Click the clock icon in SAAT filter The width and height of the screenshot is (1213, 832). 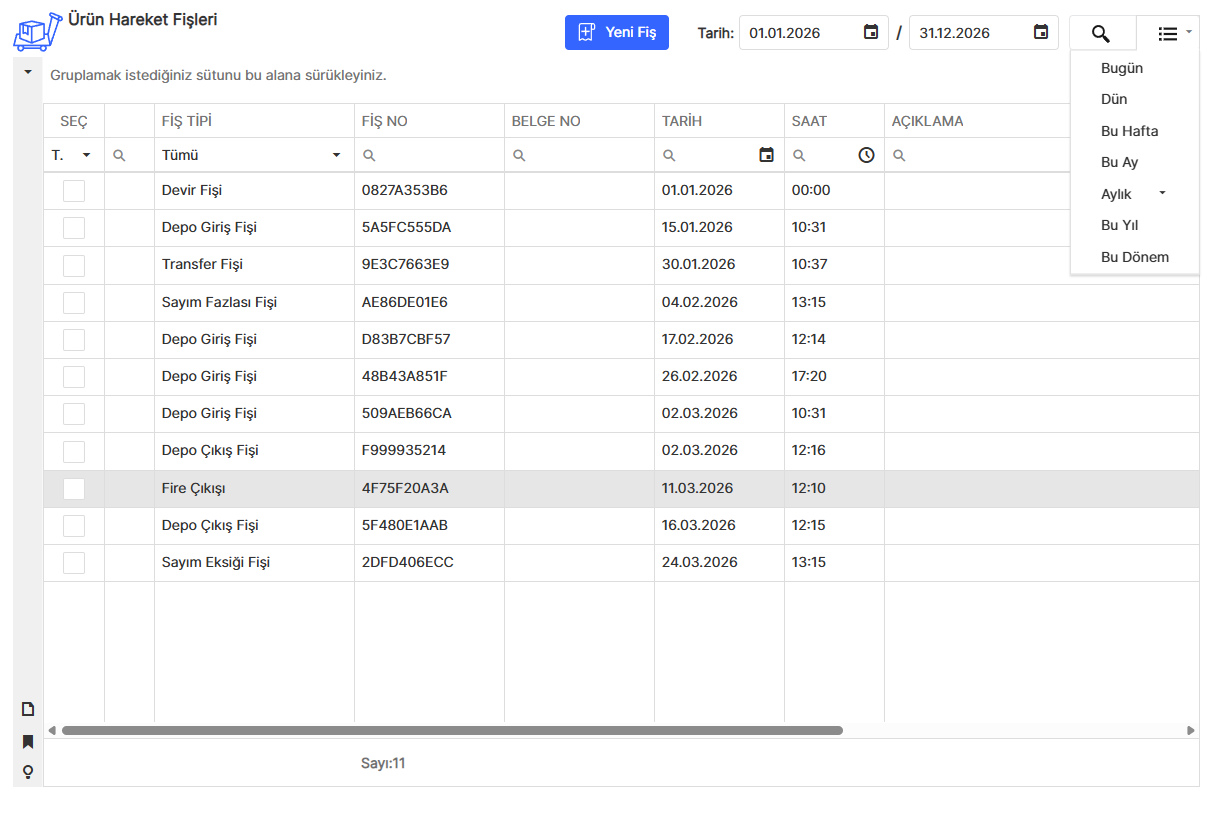tap(866, 155)
